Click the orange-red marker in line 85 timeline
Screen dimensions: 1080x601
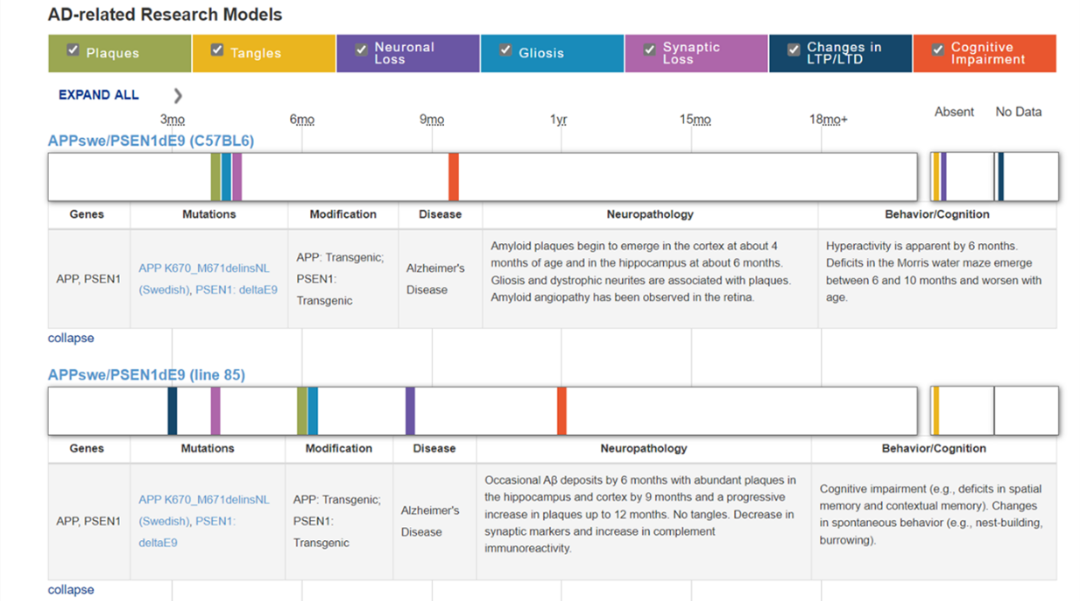(562, 411)
